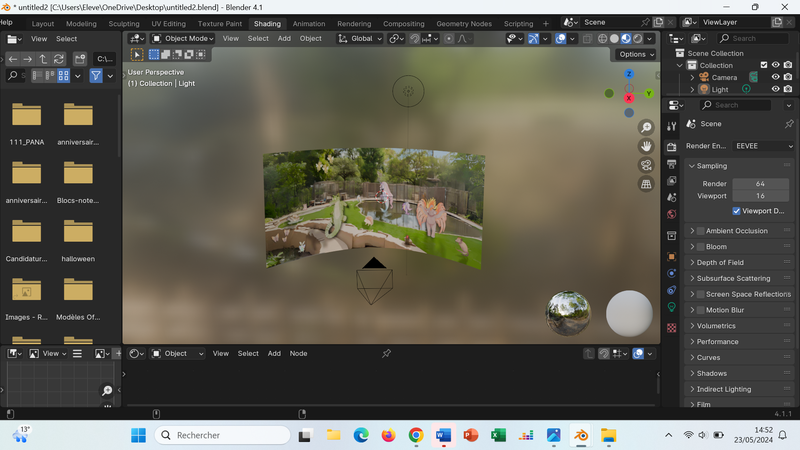800x450 pixels.
Task: Open the Add menu in viewport header
Action: [284, 39]
